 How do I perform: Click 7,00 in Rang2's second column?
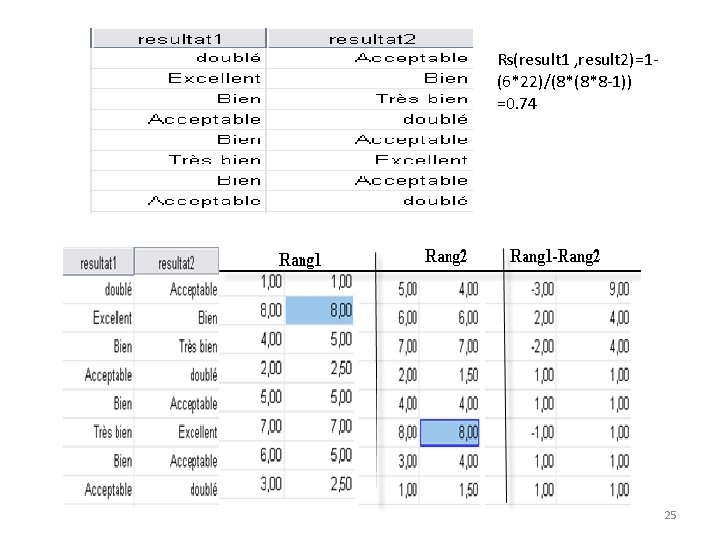click(468, 346)
